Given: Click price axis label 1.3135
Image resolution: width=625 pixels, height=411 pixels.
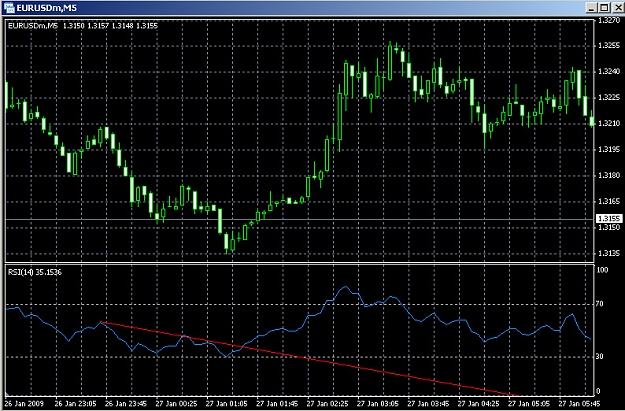Looking at the screenshot, I should tap(609, 253).
